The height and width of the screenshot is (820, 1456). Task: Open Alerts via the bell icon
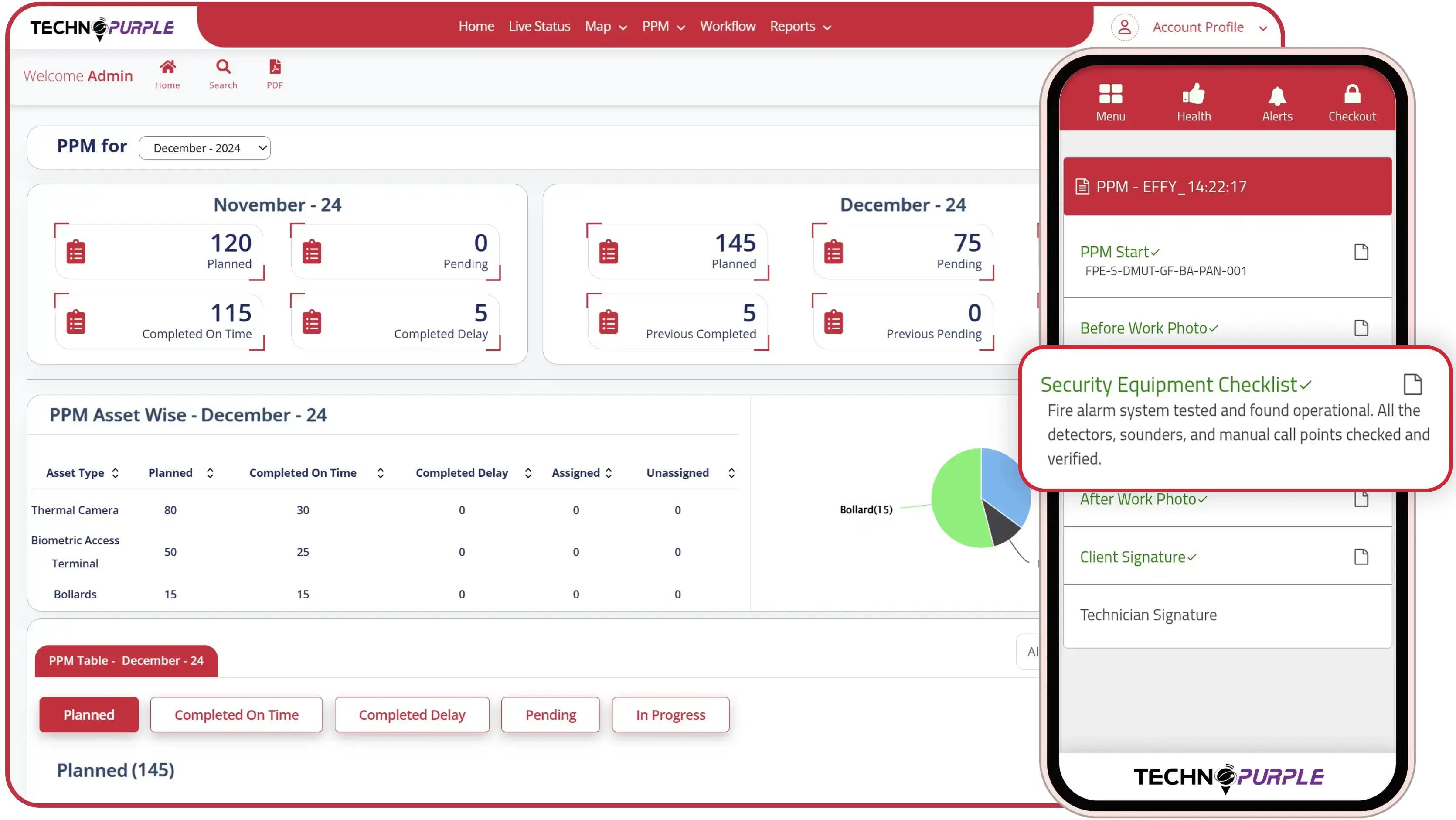pos(1277,96)
